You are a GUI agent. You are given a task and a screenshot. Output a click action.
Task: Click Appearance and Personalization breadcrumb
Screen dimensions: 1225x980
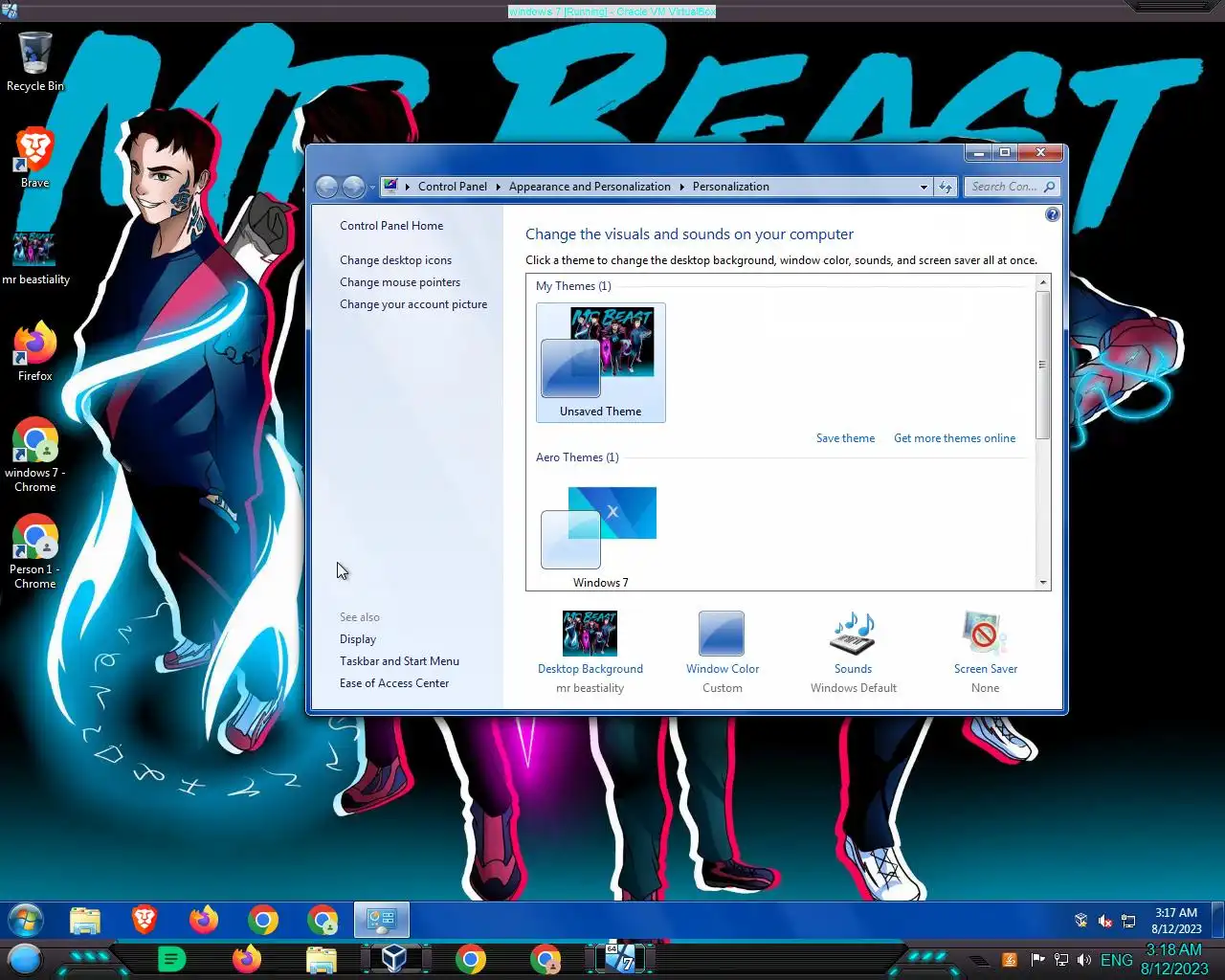click(590, 187)
